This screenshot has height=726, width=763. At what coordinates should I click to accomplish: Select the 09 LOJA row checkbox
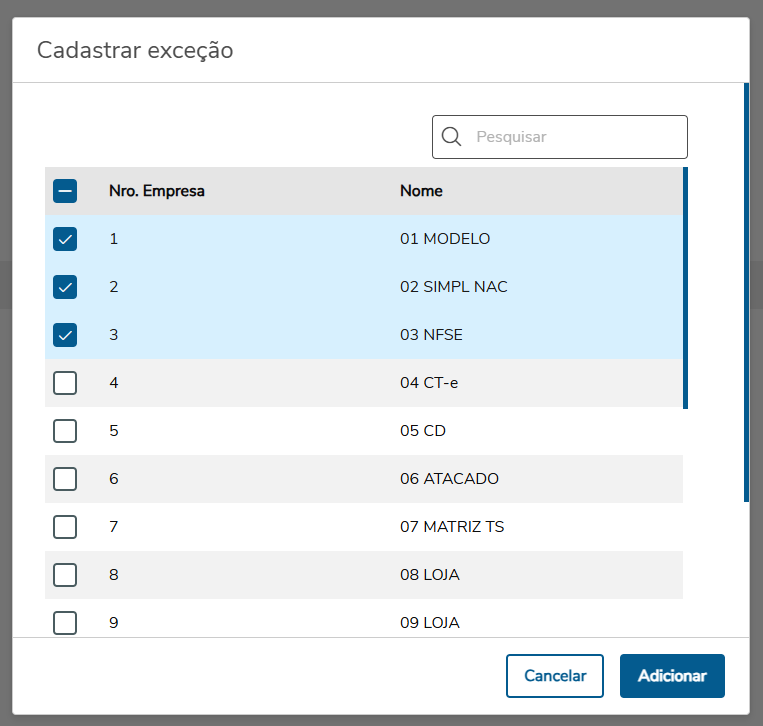65,622
